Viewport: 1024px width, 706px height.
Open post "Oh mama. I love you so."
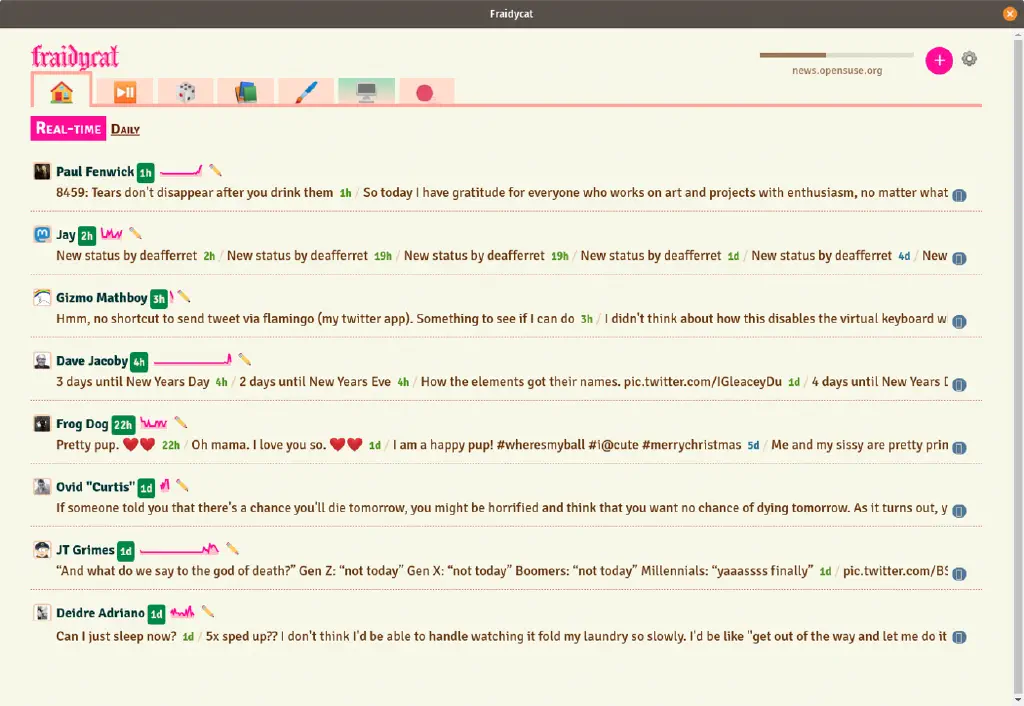point(277,445)
